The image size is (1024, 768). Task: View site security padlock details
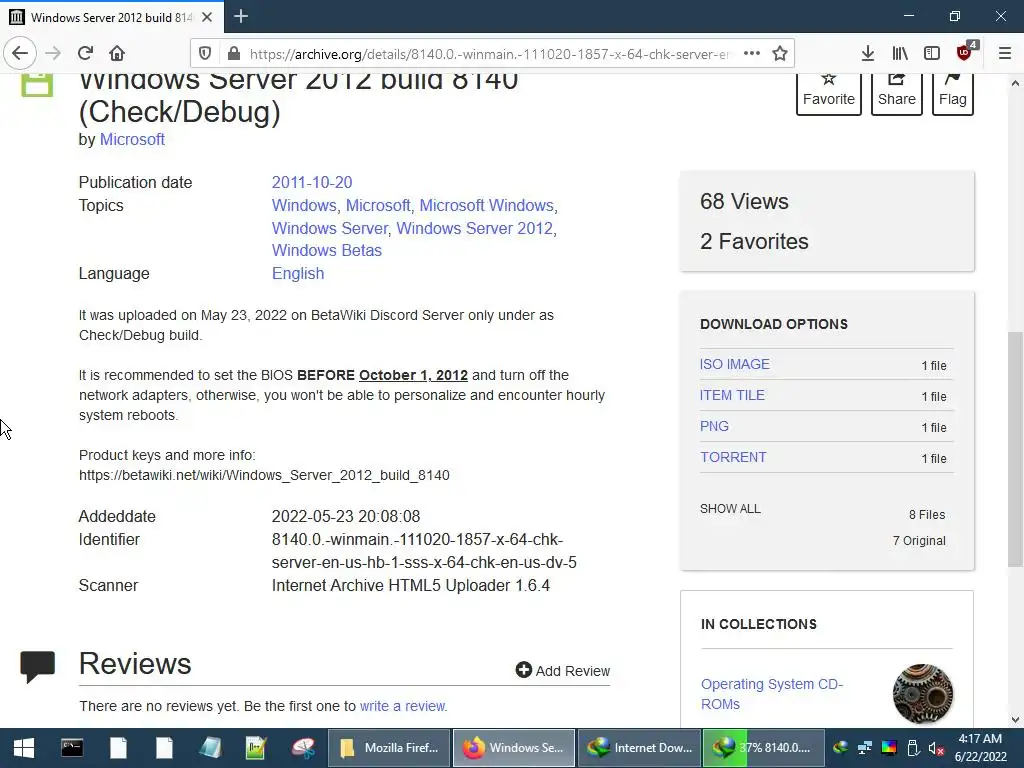point(233,54)
